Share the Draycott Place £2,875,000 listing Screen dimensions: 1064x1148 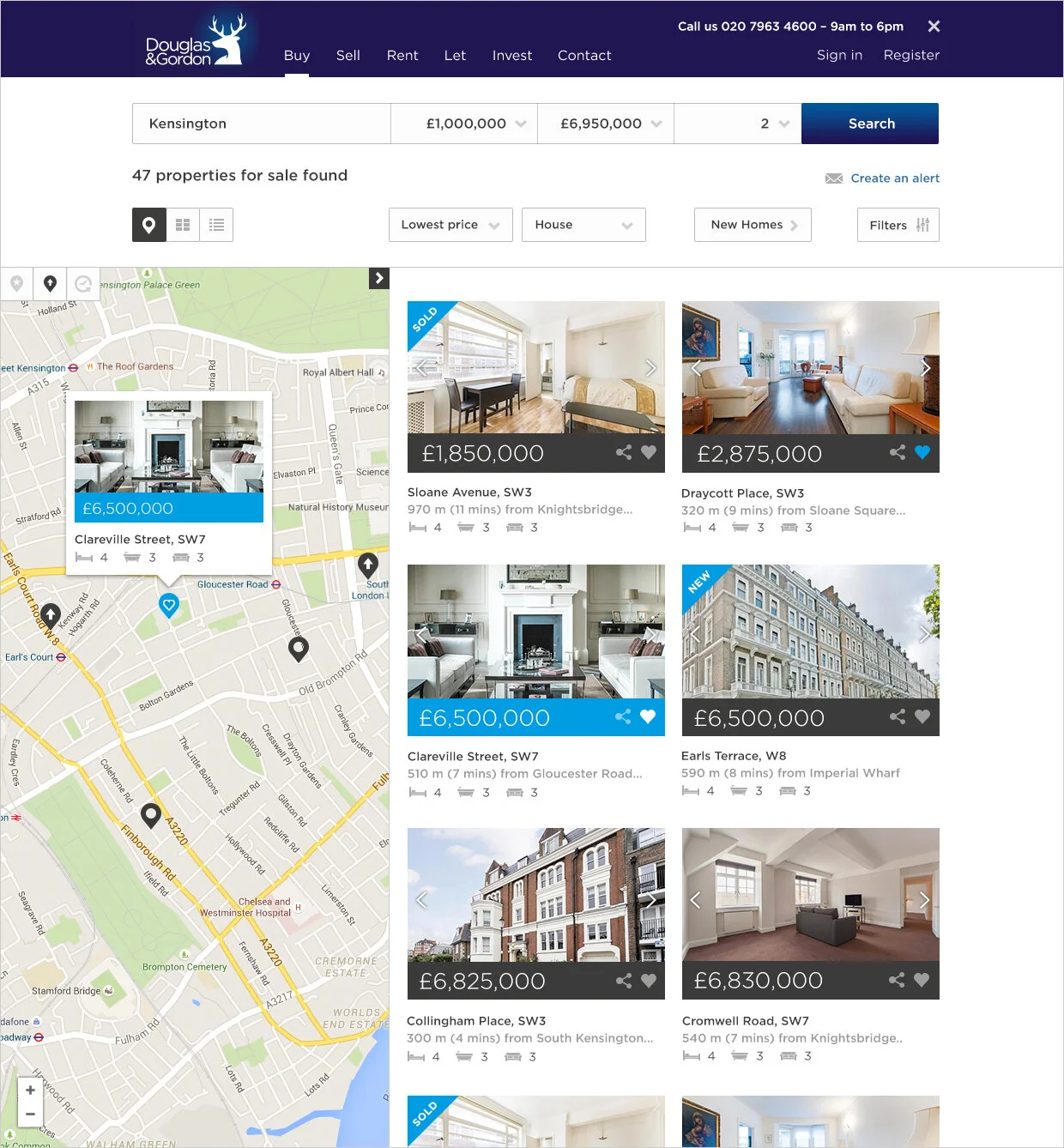pyautogui.click(x=898, y=452)
